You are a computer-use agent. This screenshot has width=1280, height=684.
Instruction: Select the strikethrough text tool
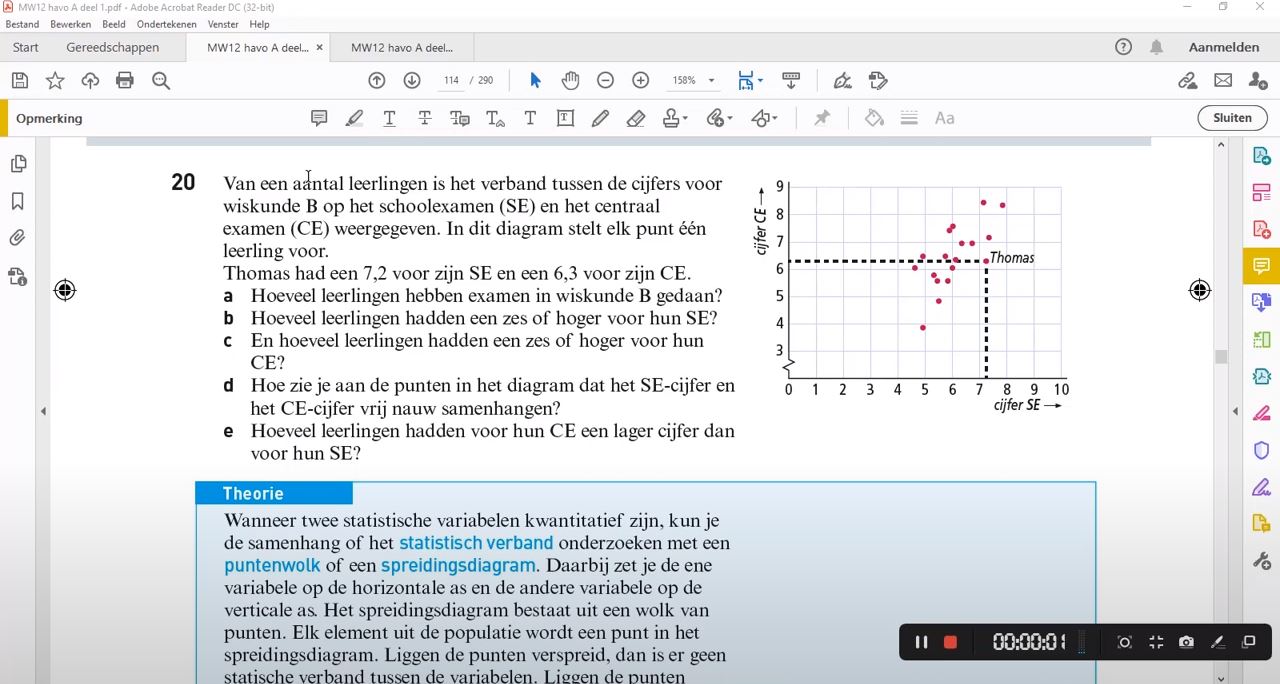pyautogui.click(x=425, y=118)
